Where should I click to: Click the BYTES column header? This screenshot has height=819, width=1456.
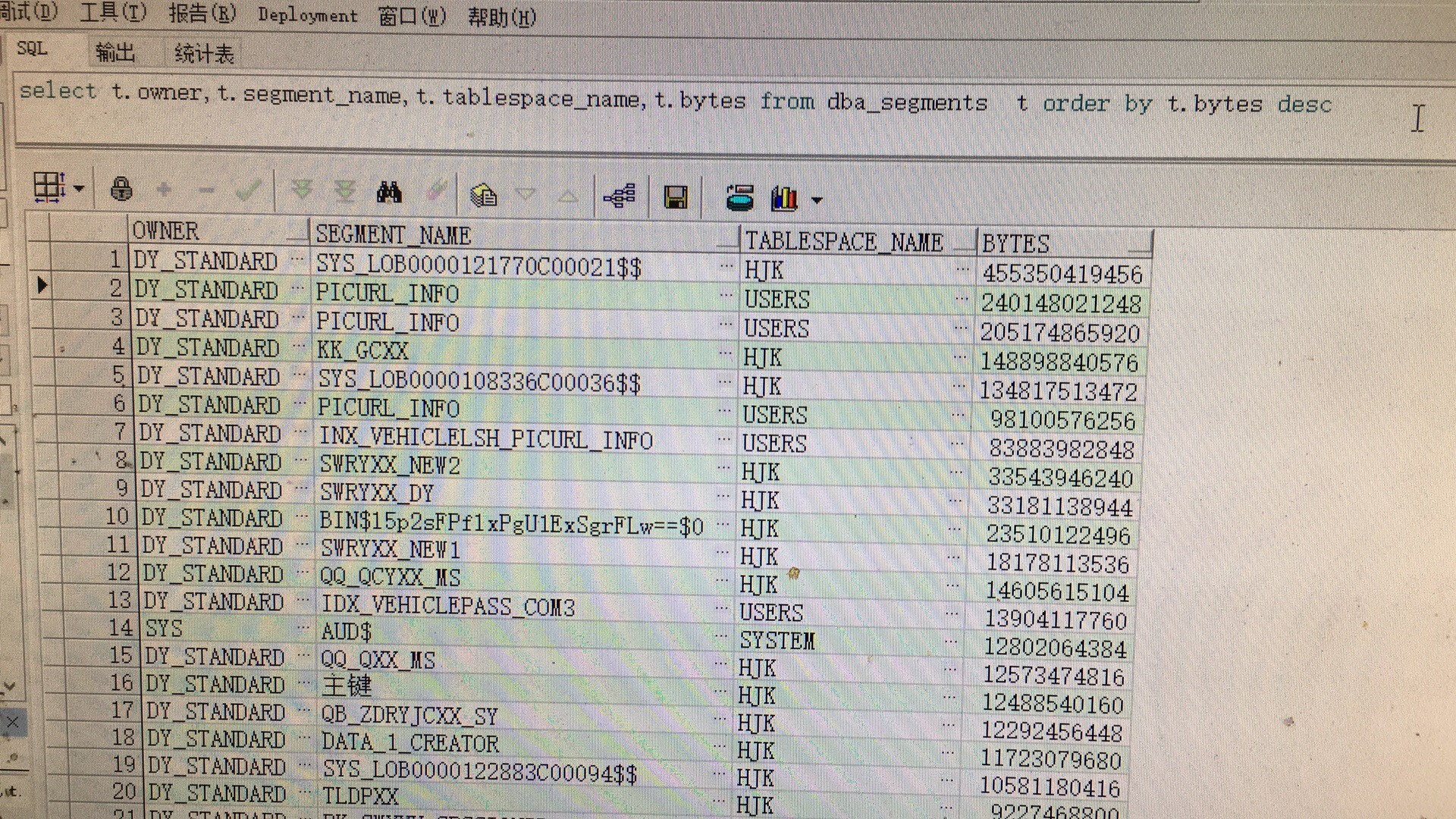coord(1016,243)
